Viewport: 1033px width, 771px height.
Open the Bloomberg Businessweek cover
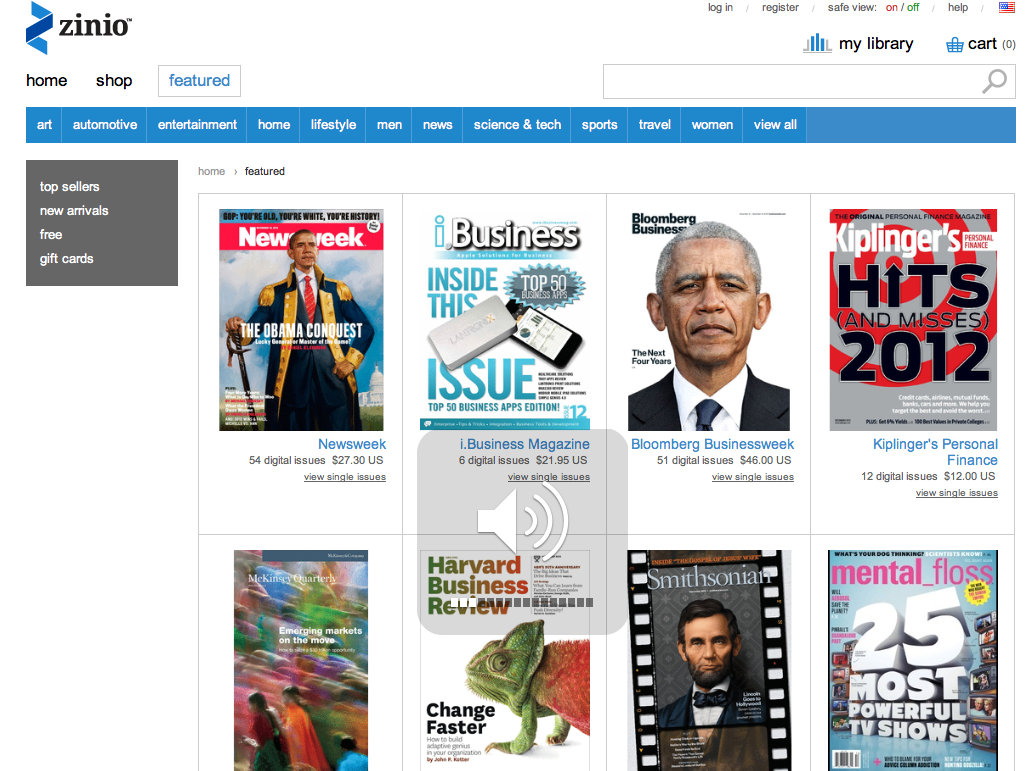pyautogui.click(x=709, y=320)
